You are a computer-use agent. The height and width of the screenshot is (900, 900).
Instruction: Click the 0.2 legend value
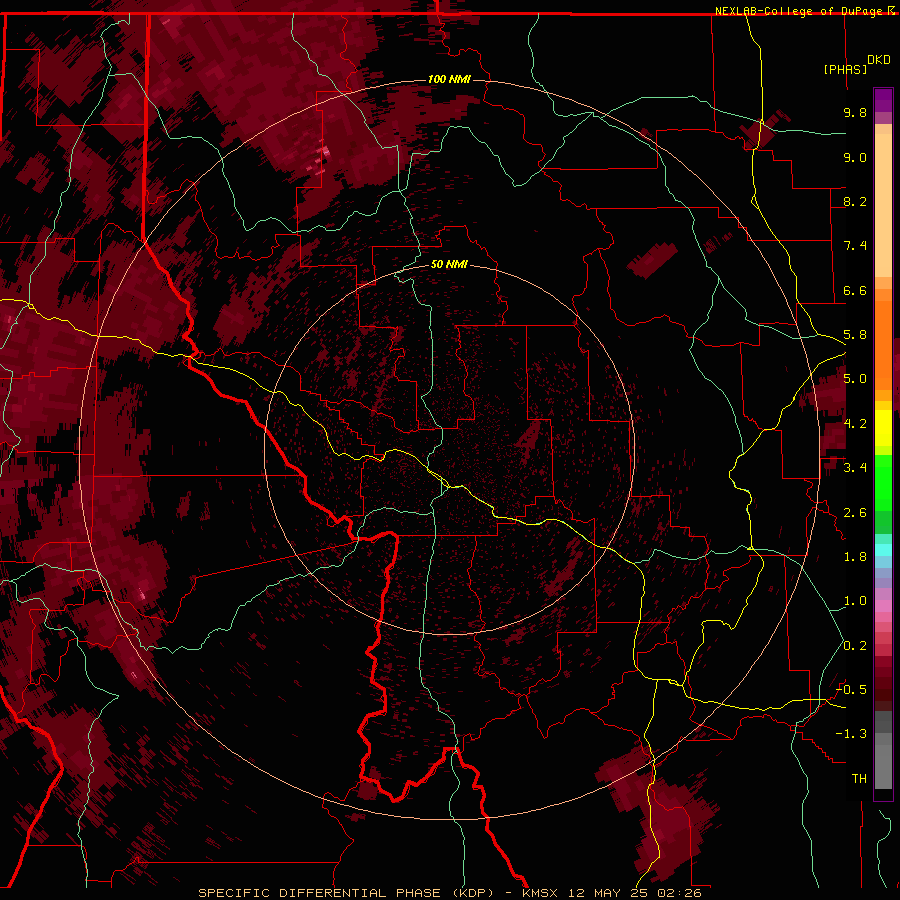coord(855,646)
